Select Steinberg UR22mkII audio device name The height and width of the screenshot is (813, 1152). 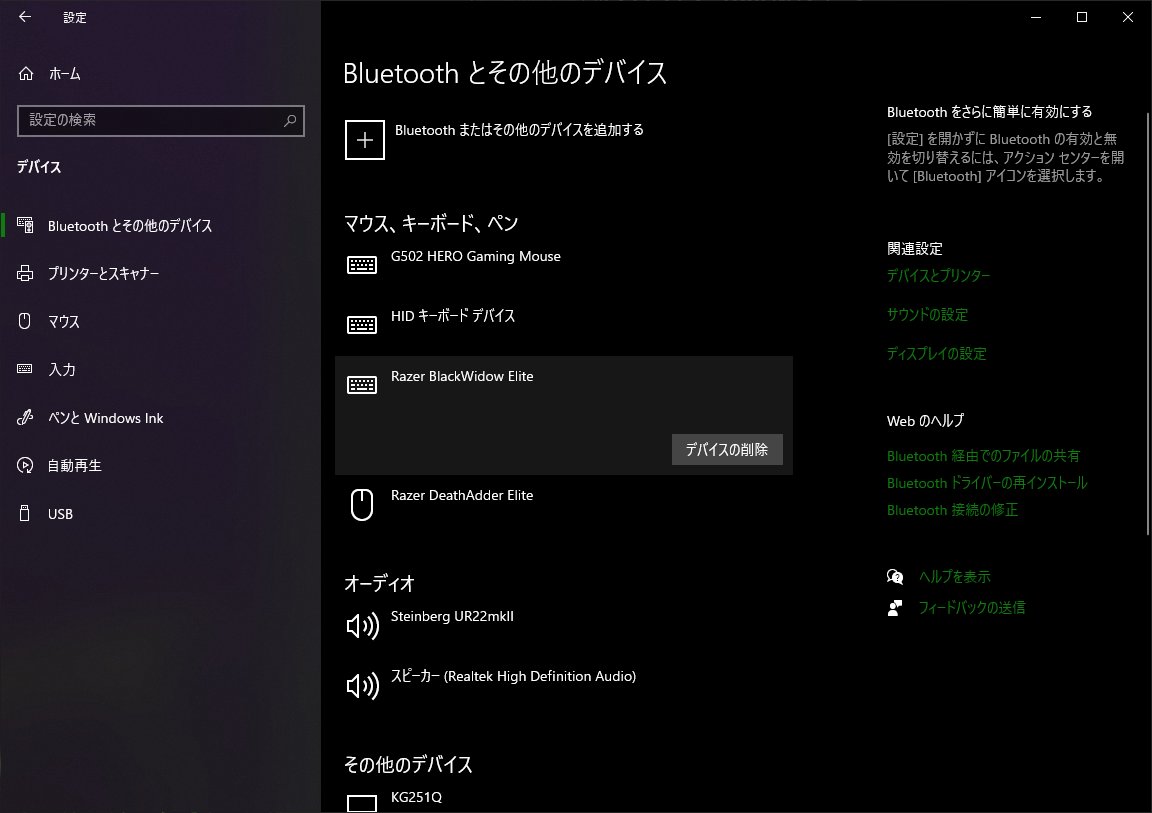point(452,616)
